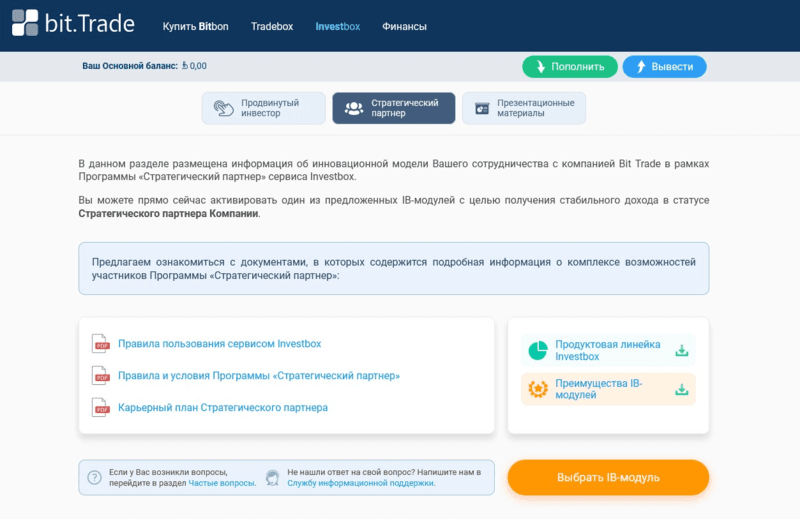This screenshot has width=800, height=519.
Task: Click the arrow icon in Пополнить button
Action: (x=541, y=67)
